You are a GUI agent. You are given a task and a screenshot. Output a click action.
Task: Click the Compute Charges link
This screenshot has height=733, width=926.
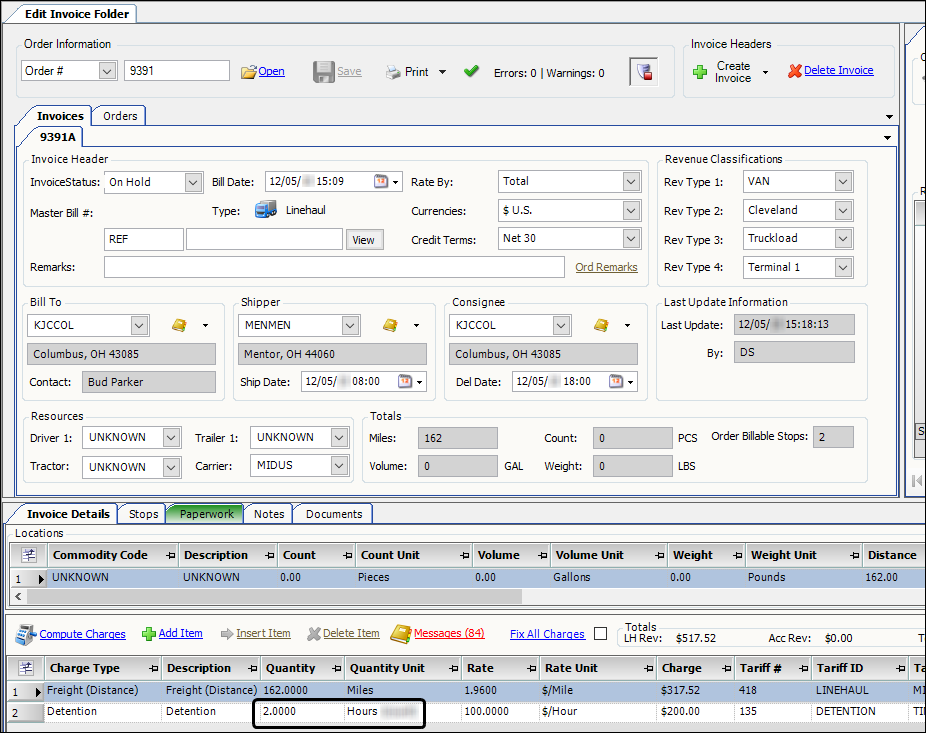pyautogui.click(x=82, y=634)
